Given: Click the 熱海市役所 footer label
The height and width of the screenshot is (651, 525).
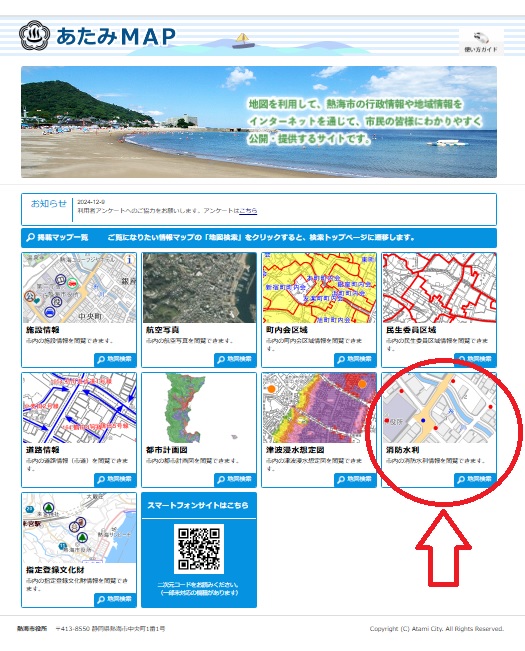Looking at the screenshot, I should [x=32, y=629].
